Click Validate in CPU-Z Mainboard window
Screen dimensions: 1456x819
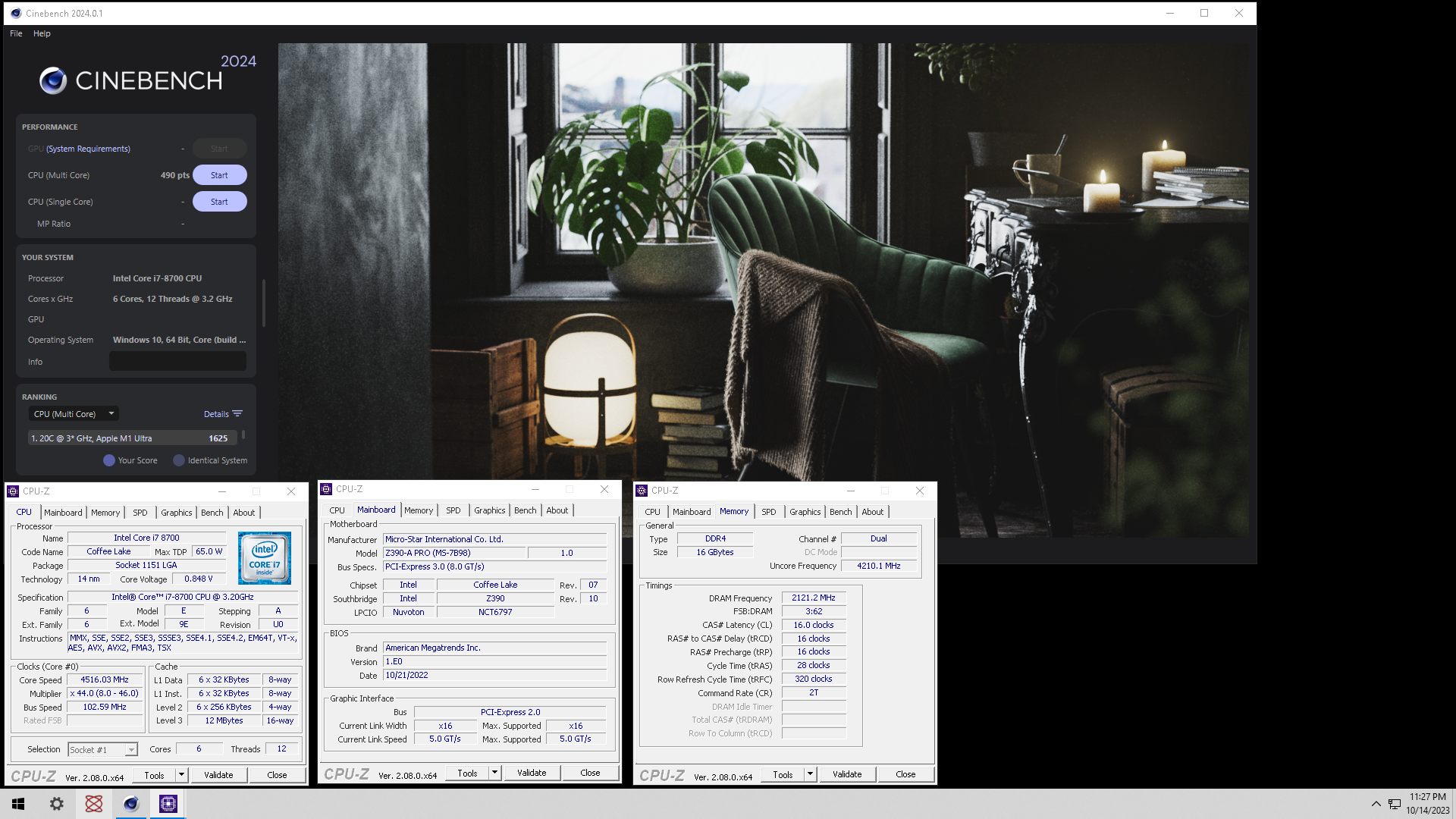532,773
